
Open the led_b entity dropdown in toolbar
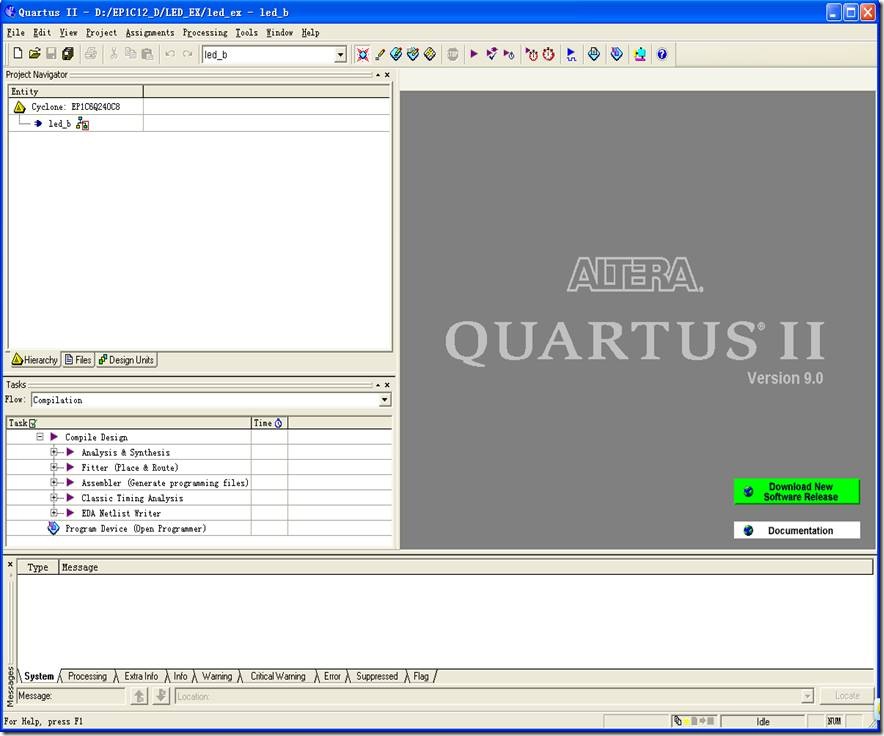coord(340,55)
